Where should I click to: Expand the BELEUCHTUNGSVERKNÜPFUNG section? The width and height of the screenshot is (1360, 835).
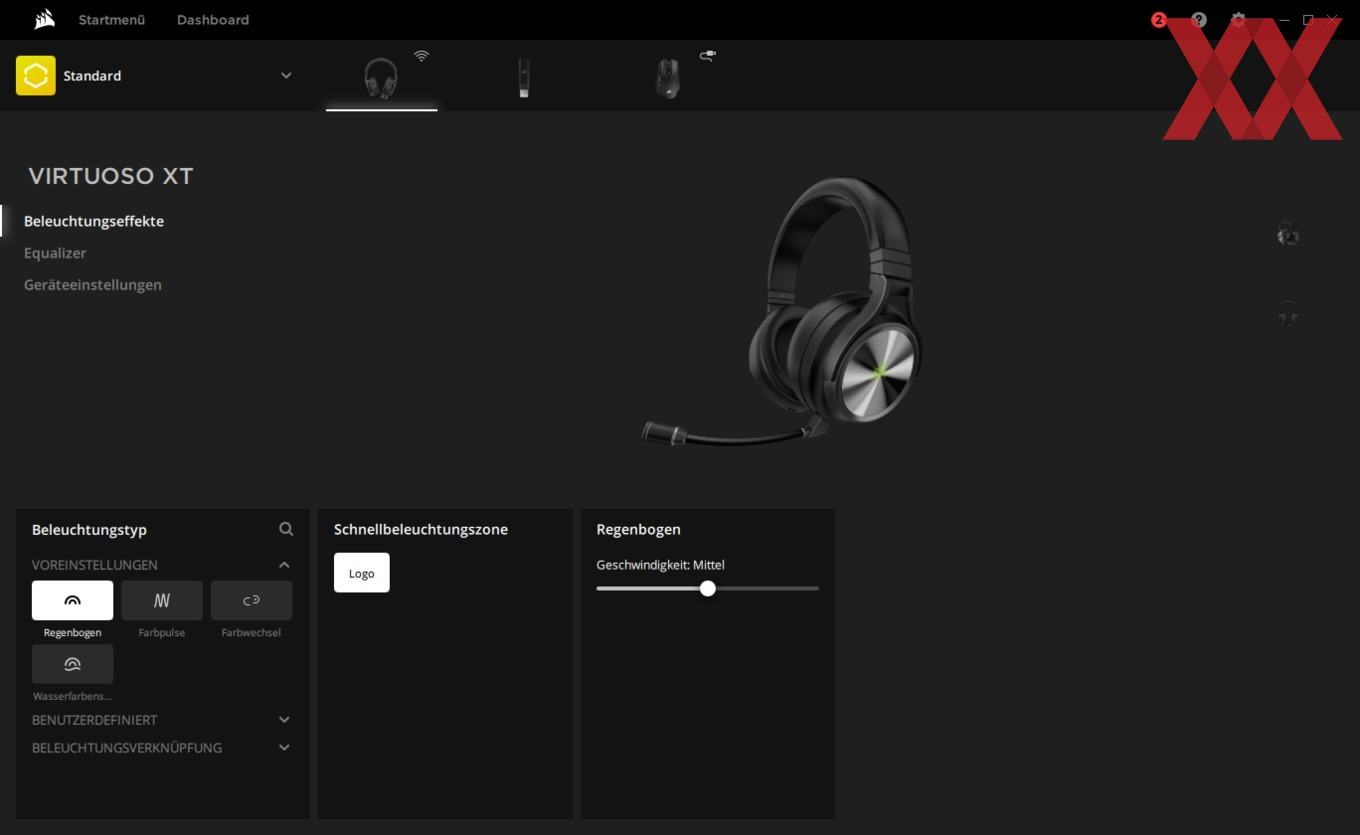tap(284, 748)
